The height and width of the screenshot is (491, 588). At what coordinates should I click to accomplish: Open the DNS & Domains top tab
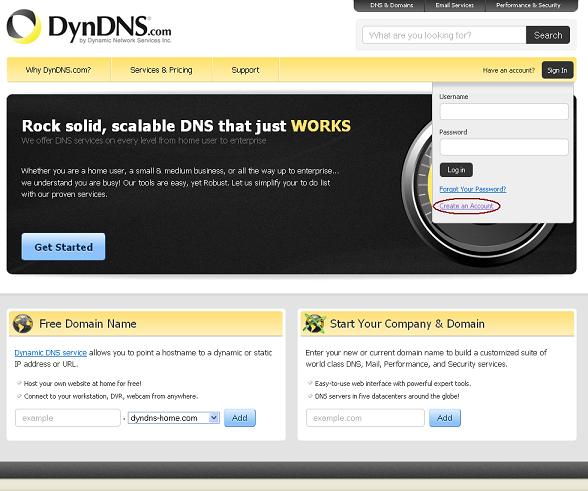click(x=392, y=5)
